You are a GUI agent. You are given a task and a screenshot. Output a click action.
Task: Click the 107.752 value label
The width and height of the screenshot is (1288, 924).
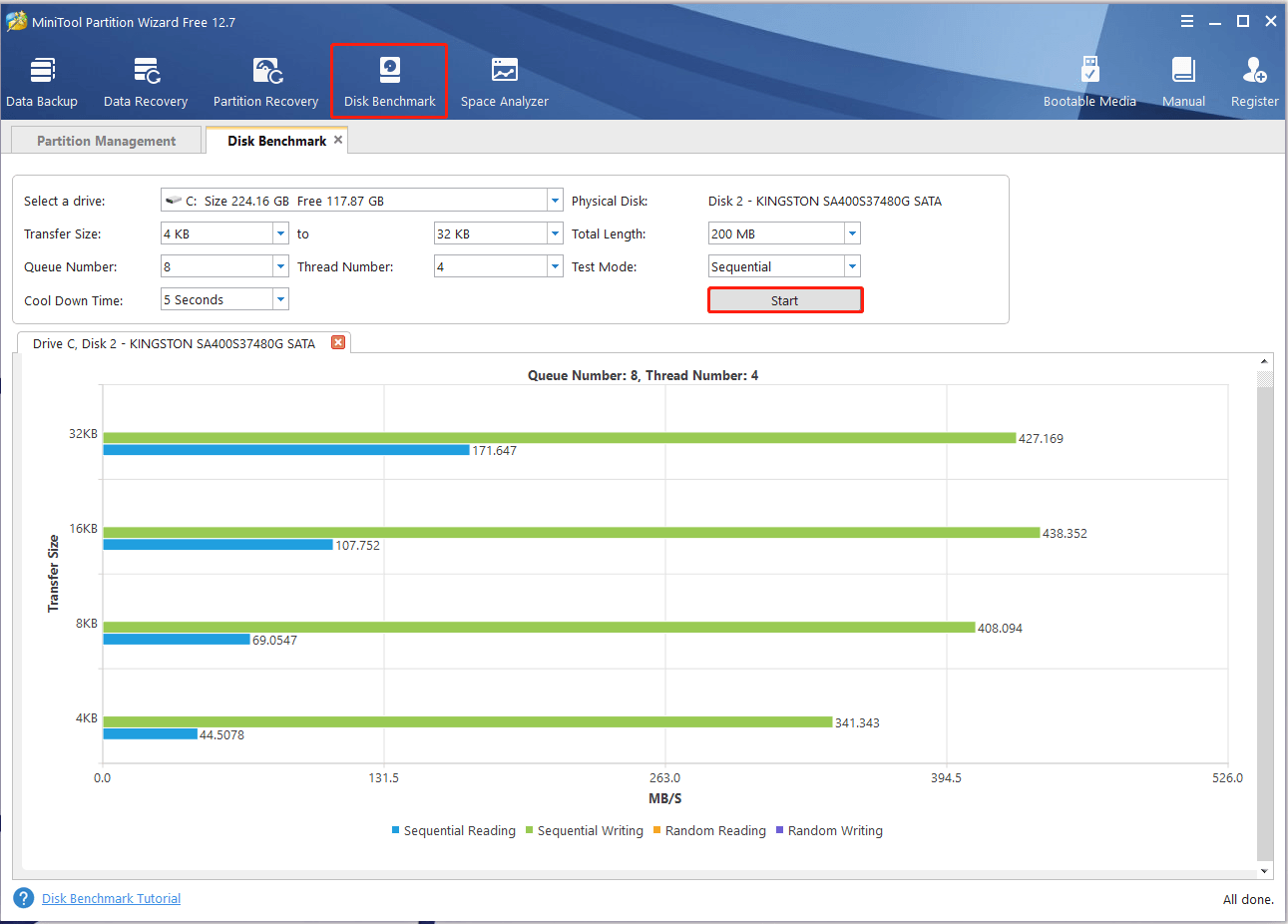pos(357,545)
